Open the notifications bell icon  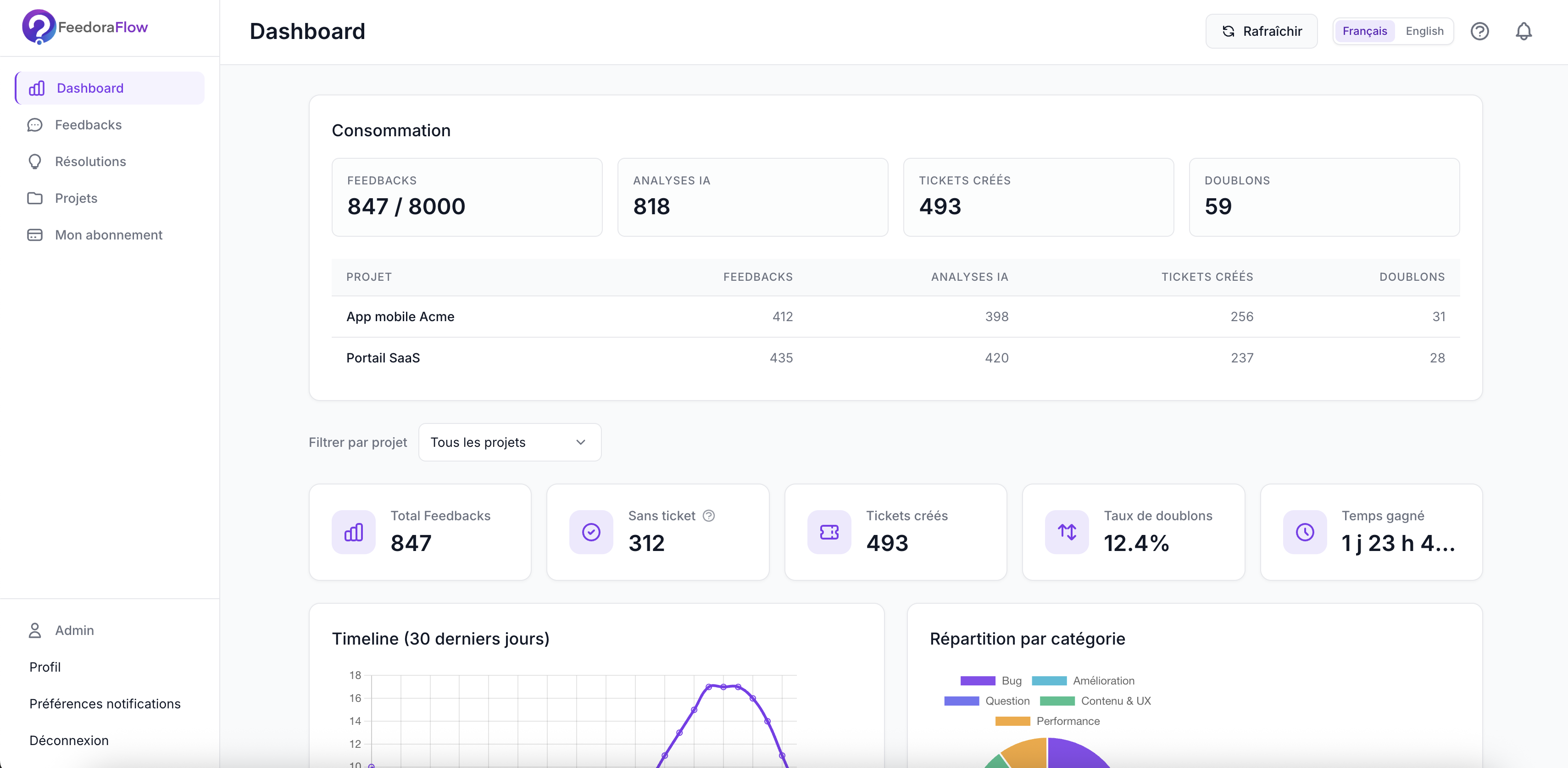(x=1524, y=31)
